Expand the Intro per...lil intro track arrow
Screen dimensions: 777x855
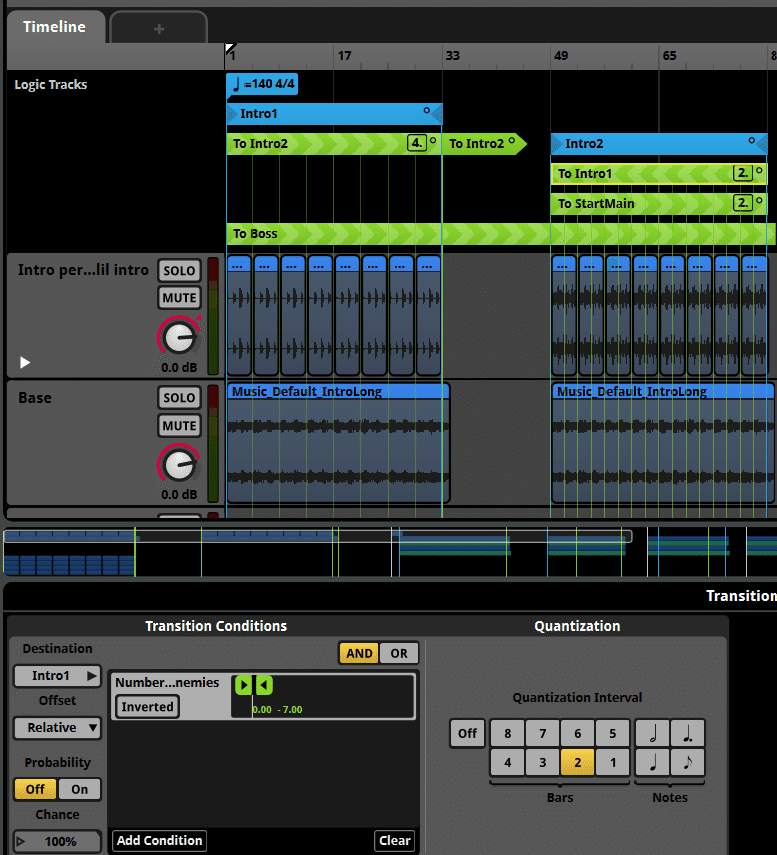[x=25, y=363]
